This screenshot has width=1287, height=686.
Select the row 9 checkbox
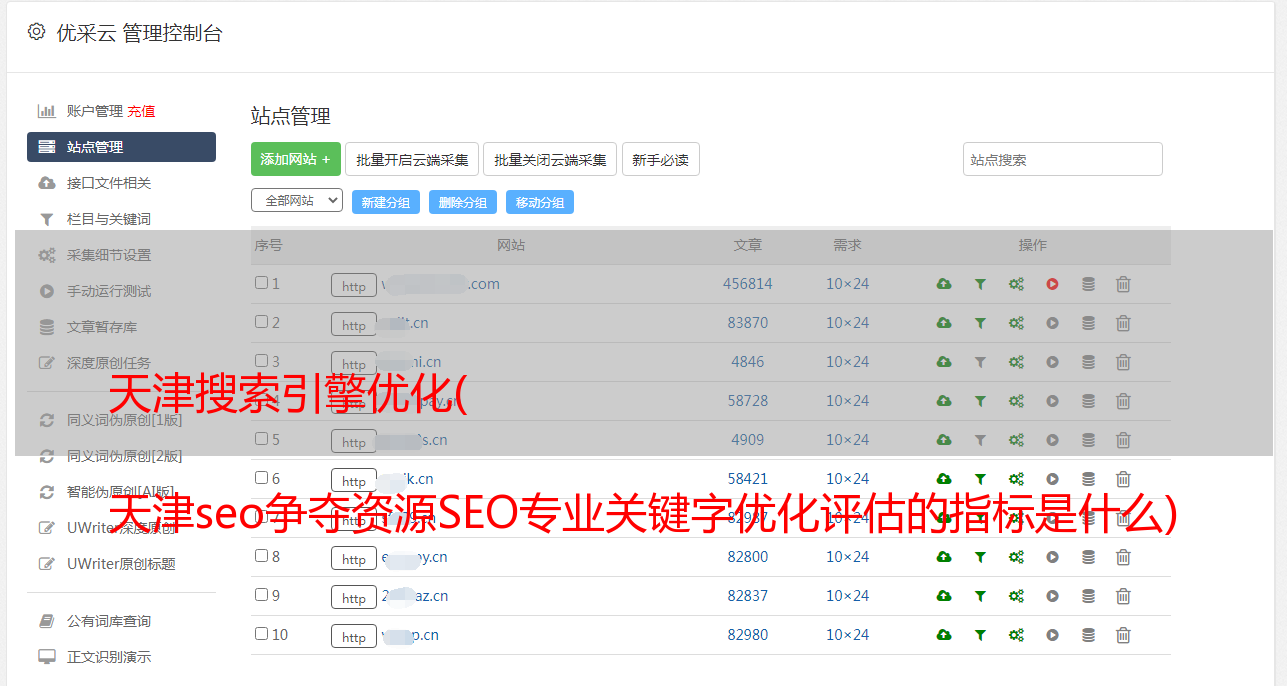click(261, 595)
